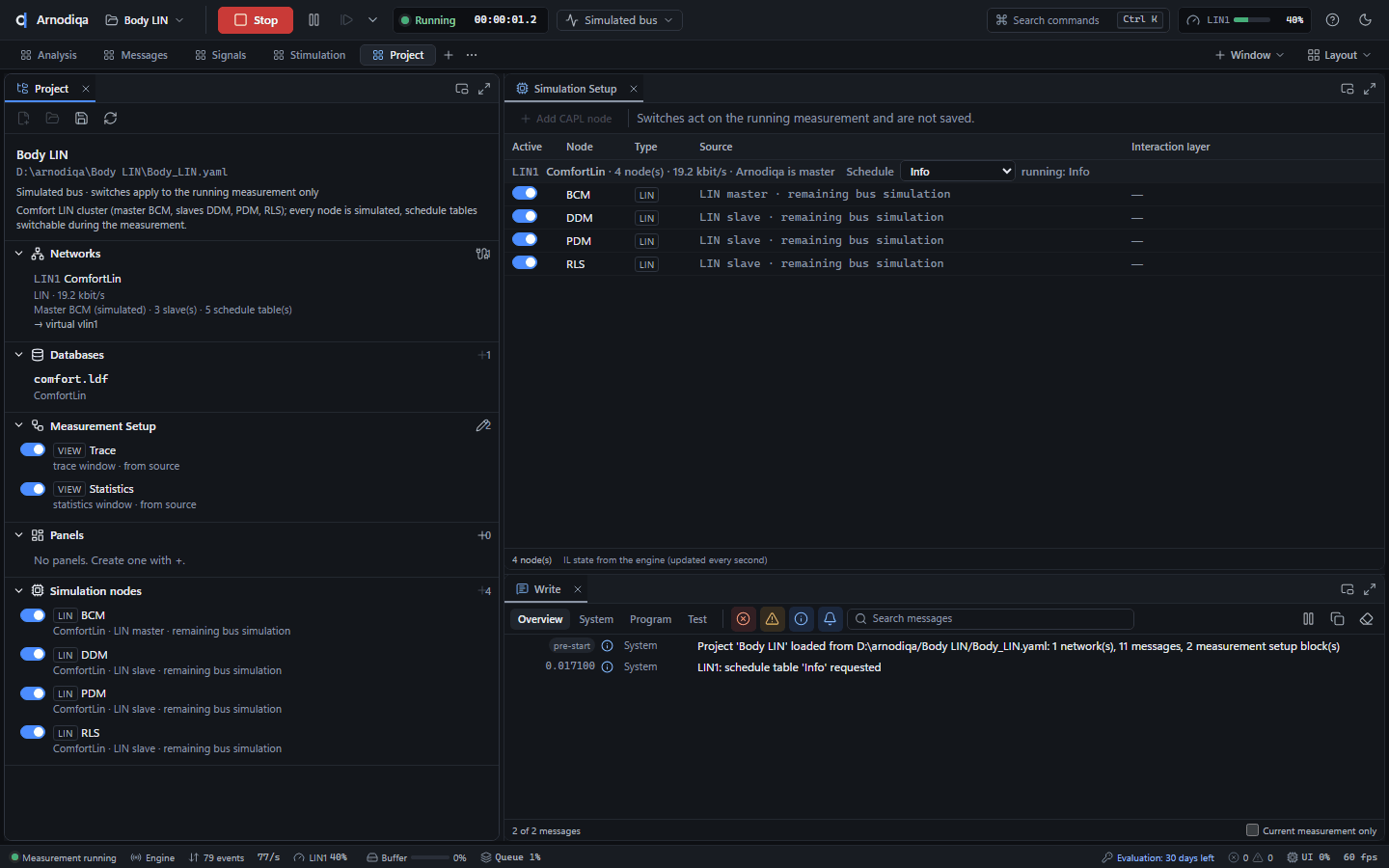Open the Body LIN project dropdown
The image size is (1389, 868).
pyautogui.click(x=144, y=20)
